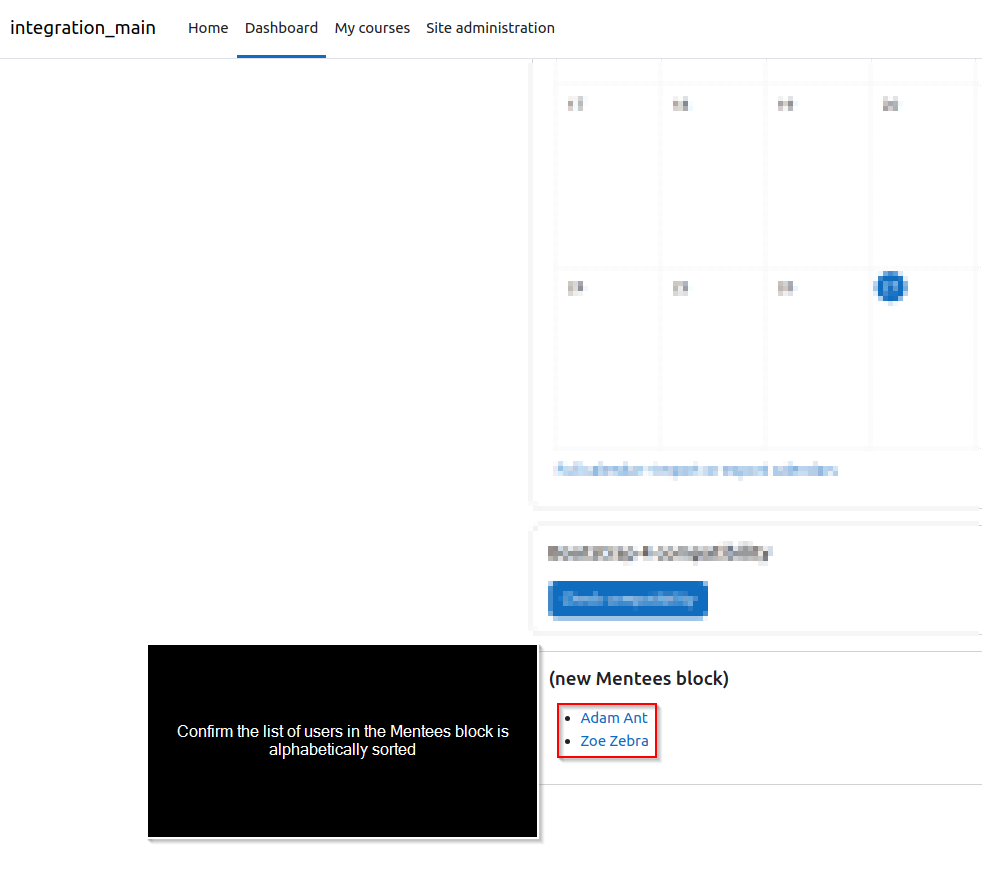Go to My courses tab

[372, 28]
